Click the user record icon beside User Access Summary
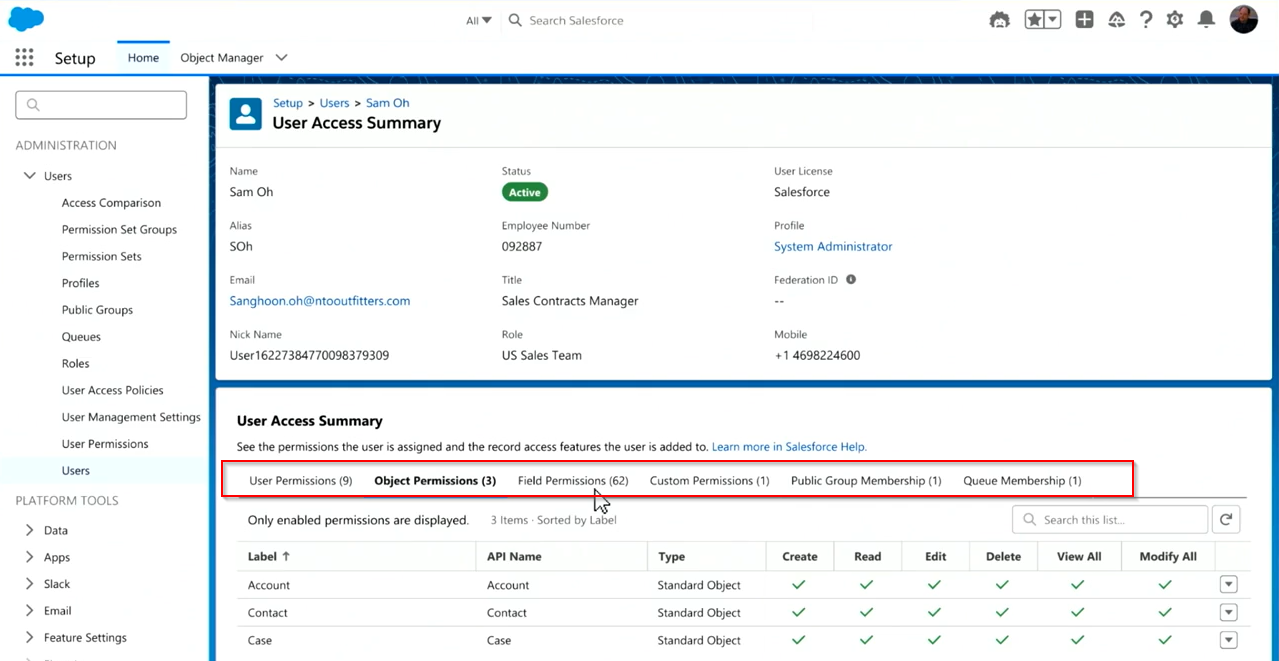Viewport: 1279px width, 661px height. click(246, 114)
